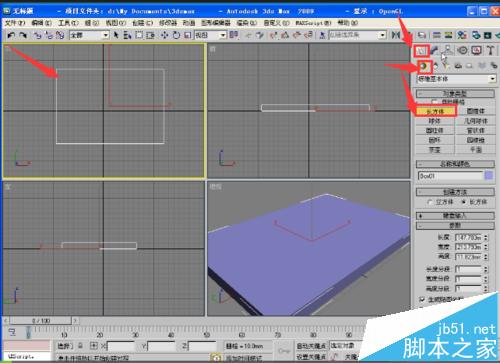Click the Rectangular Selection Region icon
Viewport: 500px width, 363px height.
tap(139, 35)
